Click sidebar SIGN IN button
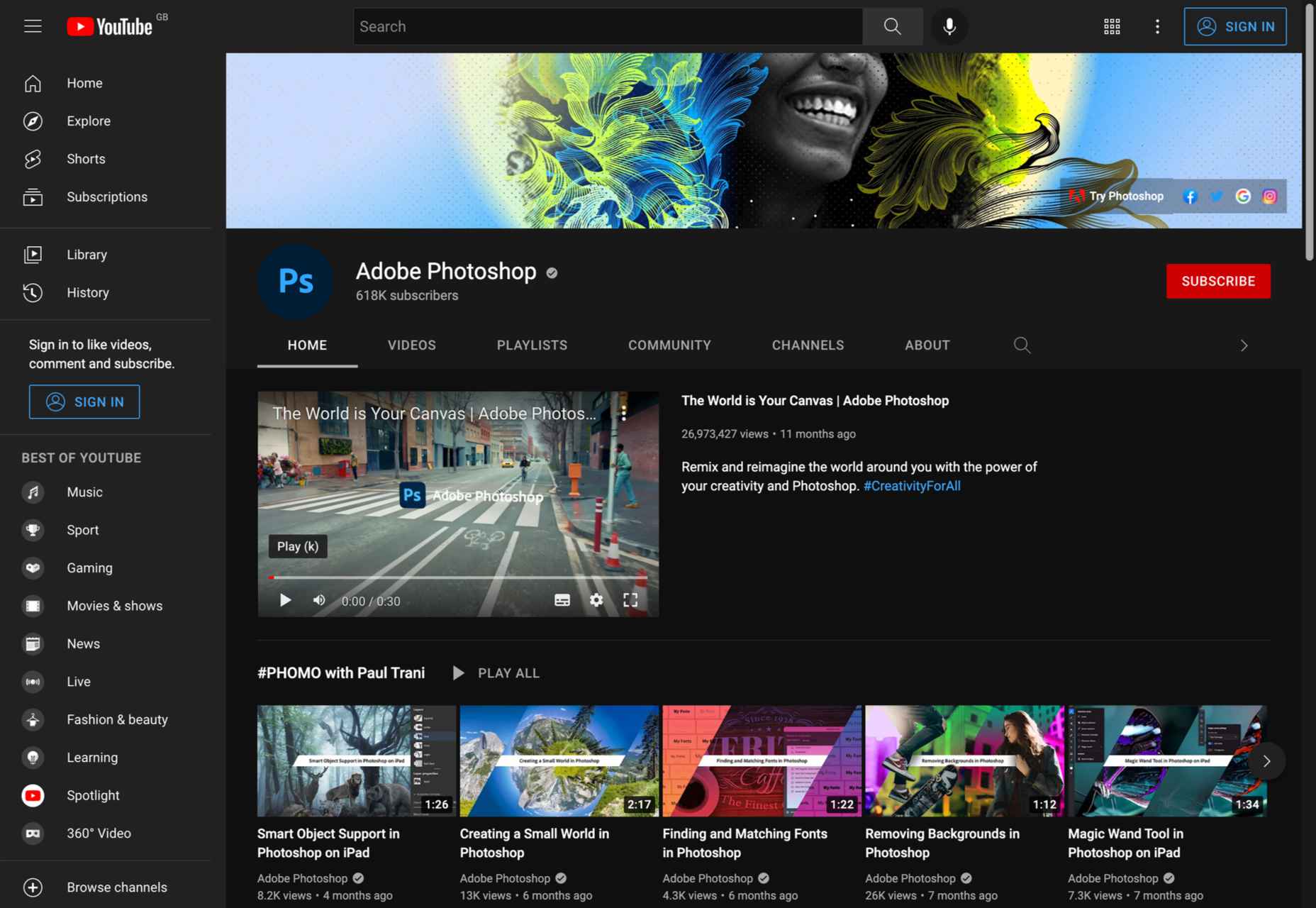Screen dimensions: 1316x908 84,402
